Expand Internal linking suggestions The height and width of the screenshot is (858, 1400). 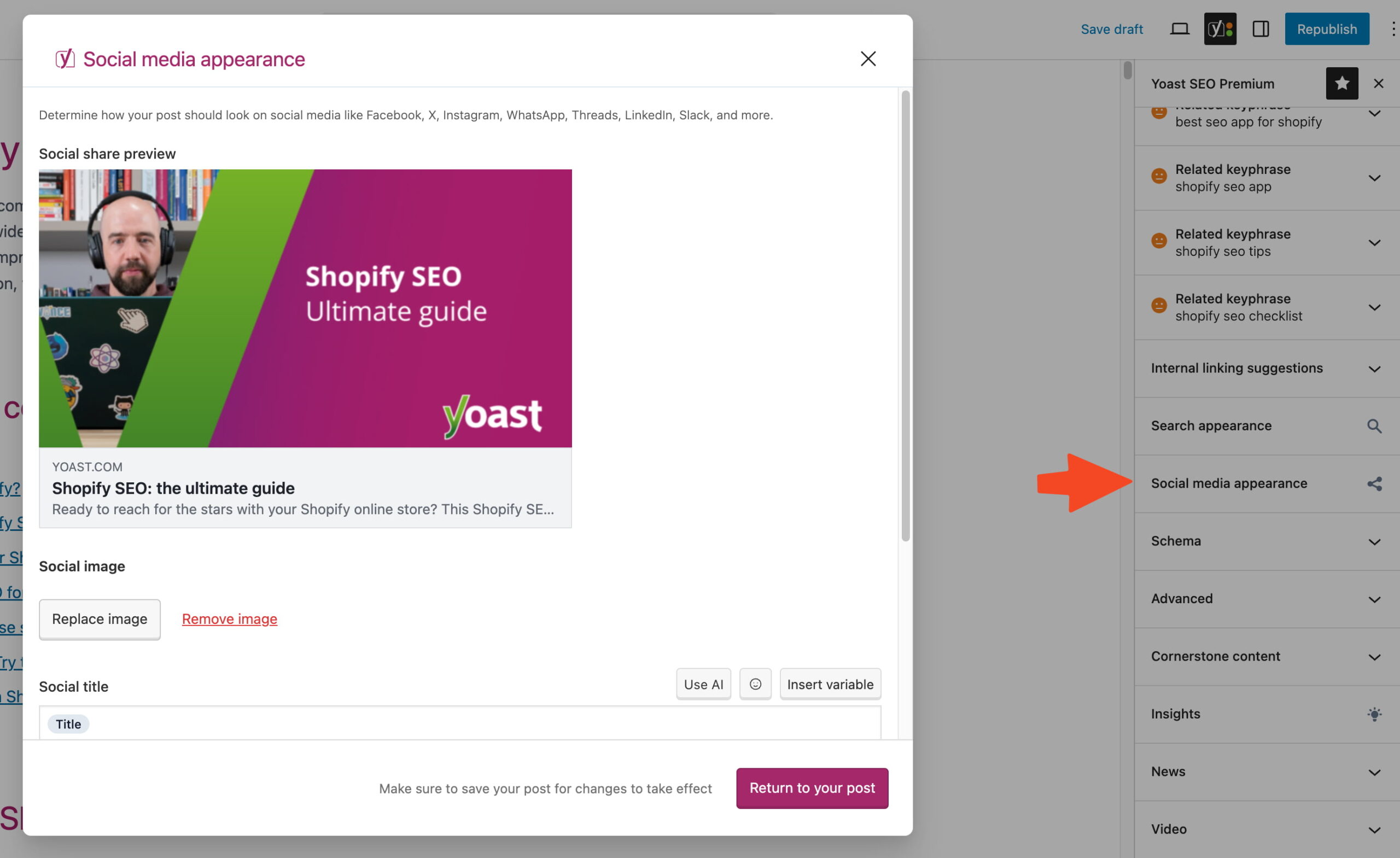(1374, 369)
